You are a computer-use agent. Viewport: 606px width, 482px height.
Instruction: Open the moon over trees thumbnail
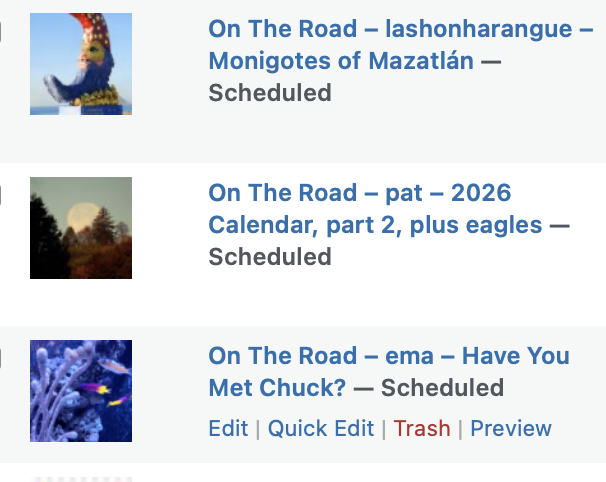81,228
